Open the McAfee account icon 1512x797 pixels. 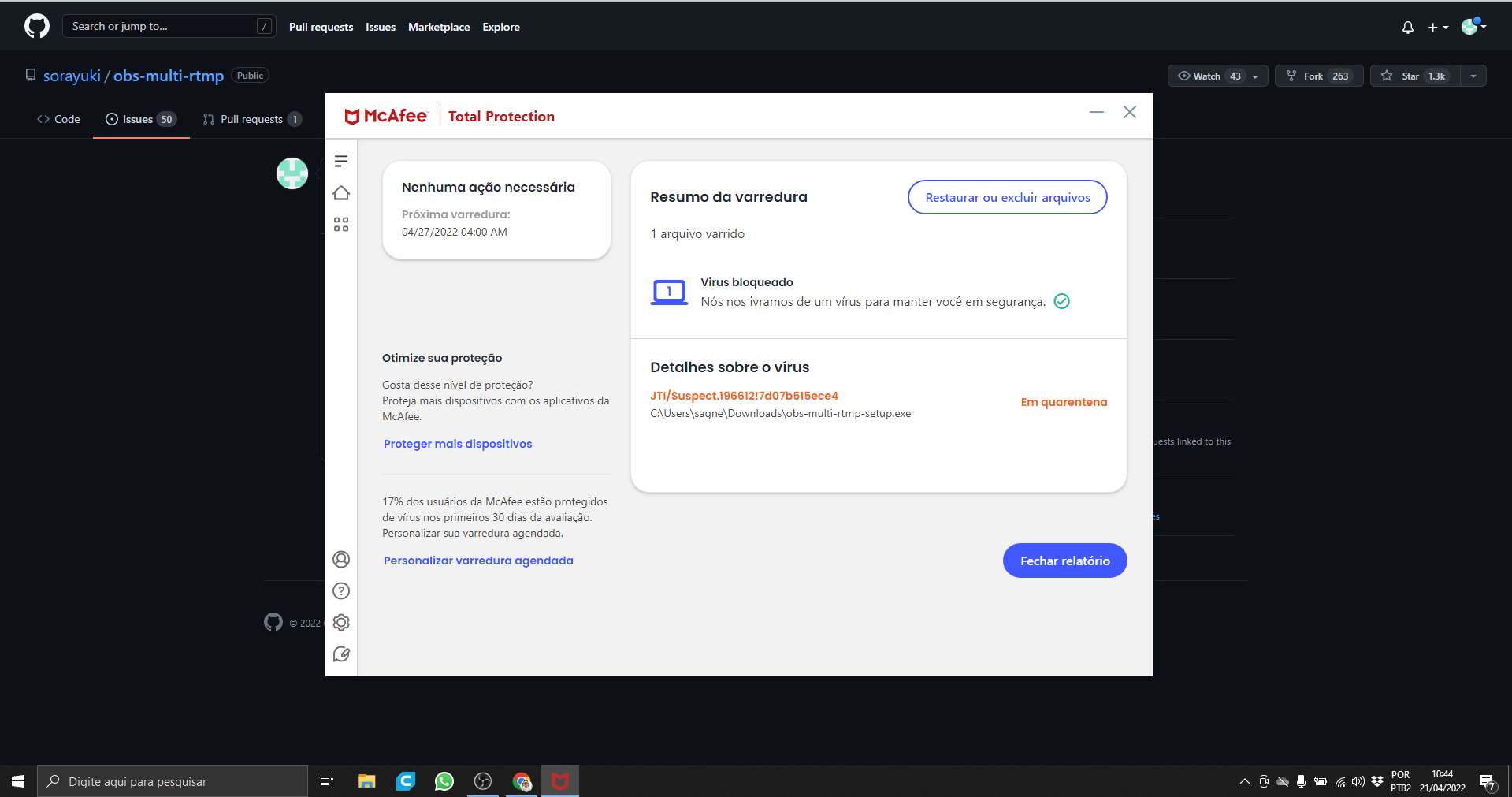[x=341, y=559]
